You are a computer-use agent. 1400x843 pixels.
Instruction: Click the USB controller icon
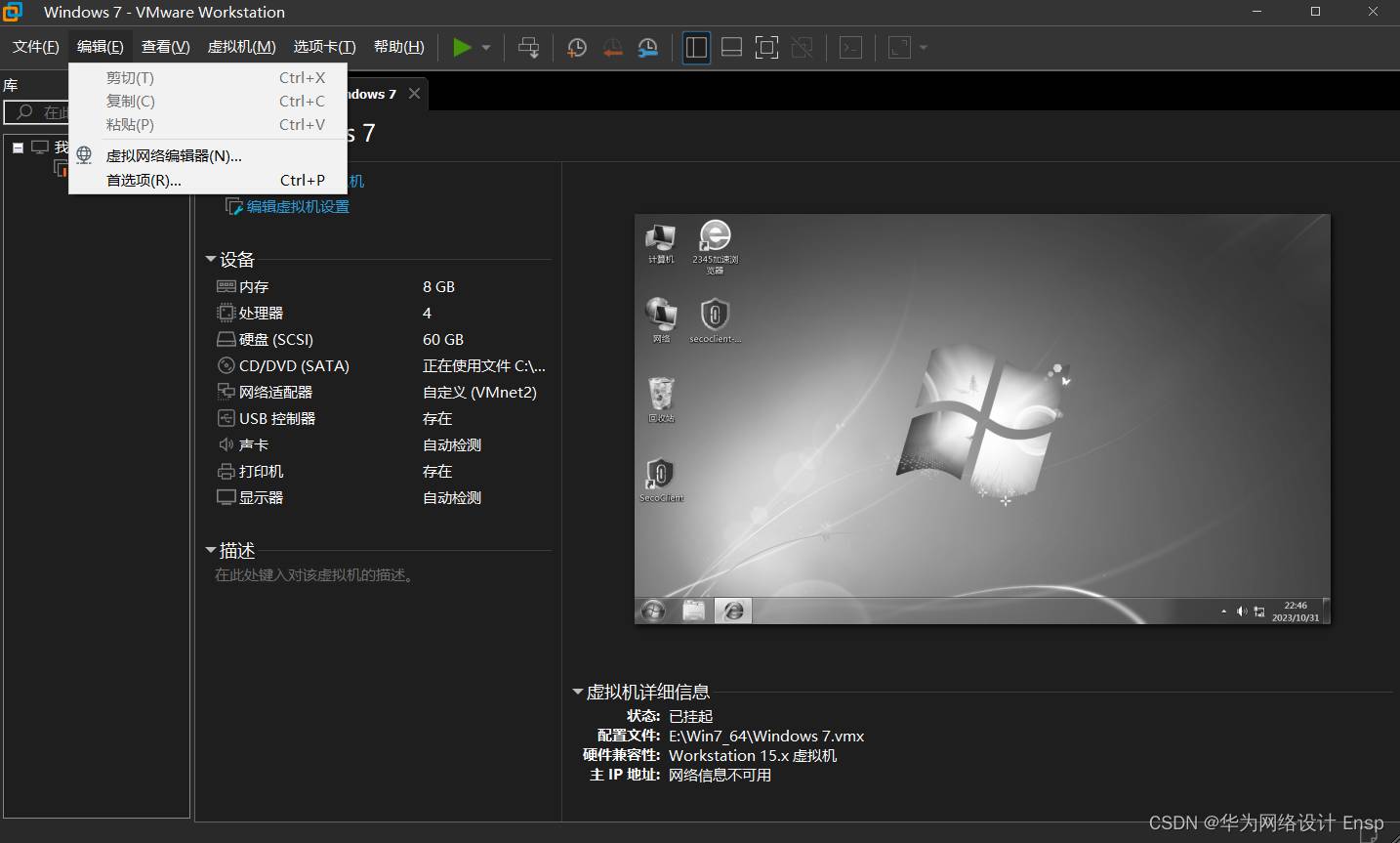[x=226, y=419]
